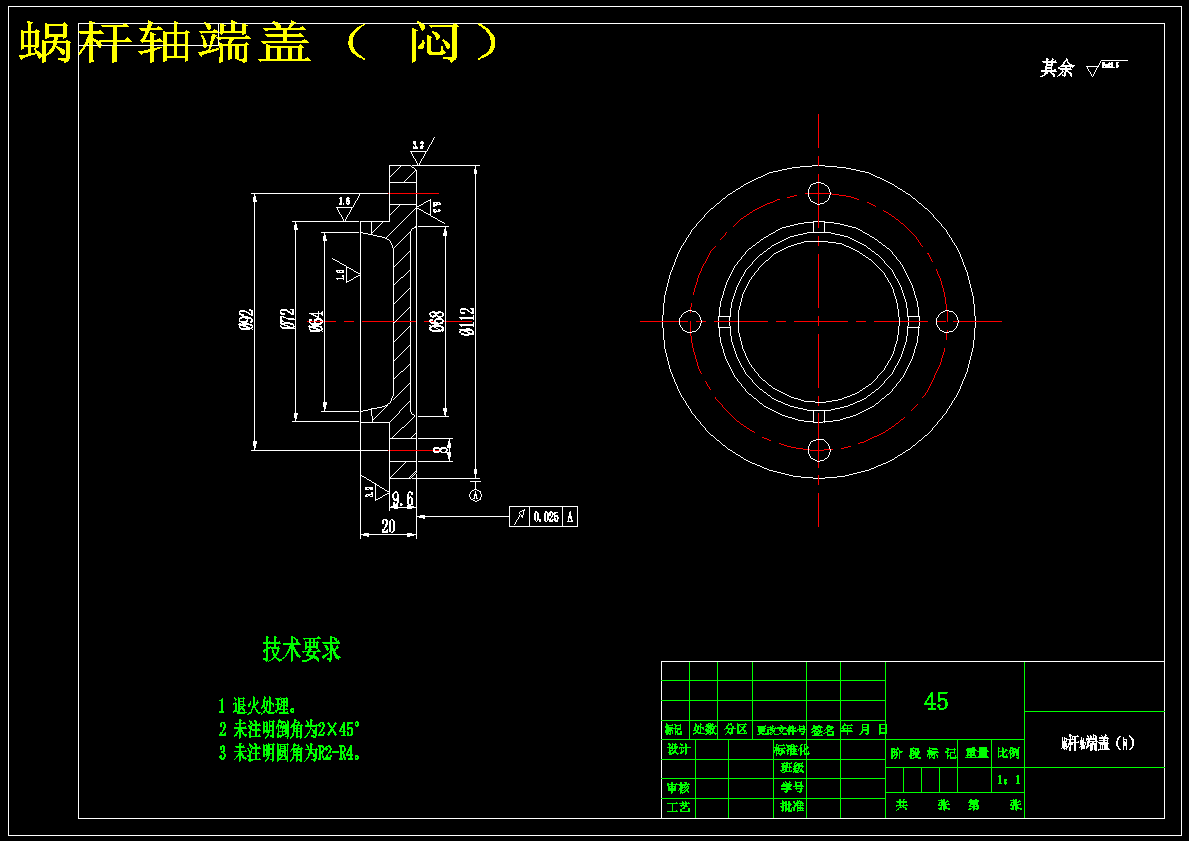Select the 第 sheet number label
Viewport: 1189px width, 841px height.
(x=974, y=805)
